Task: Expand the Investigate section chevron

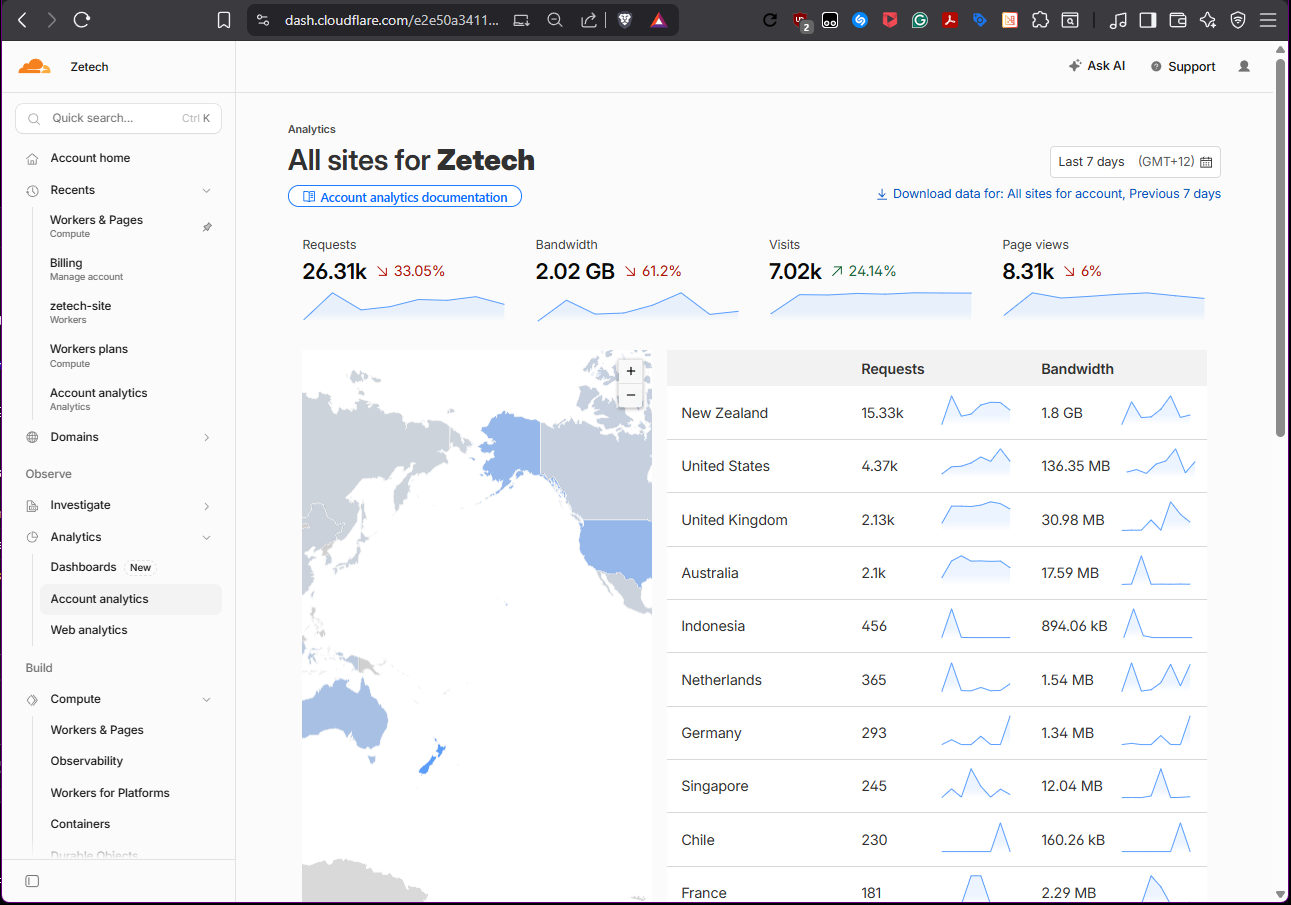Action: (x=207, y=506)
